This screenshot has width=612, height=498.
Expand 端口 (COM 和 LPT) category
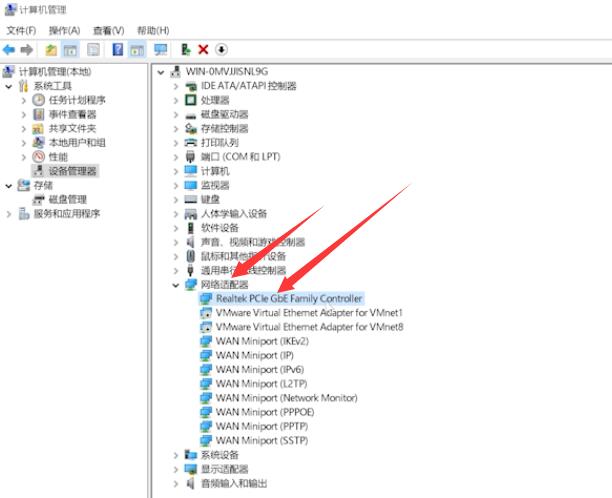tap(176, 157)
